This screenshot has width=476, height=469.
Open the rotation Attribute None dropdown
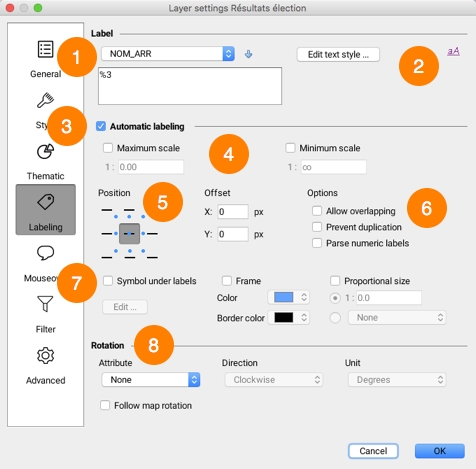(x=150, y=380)
